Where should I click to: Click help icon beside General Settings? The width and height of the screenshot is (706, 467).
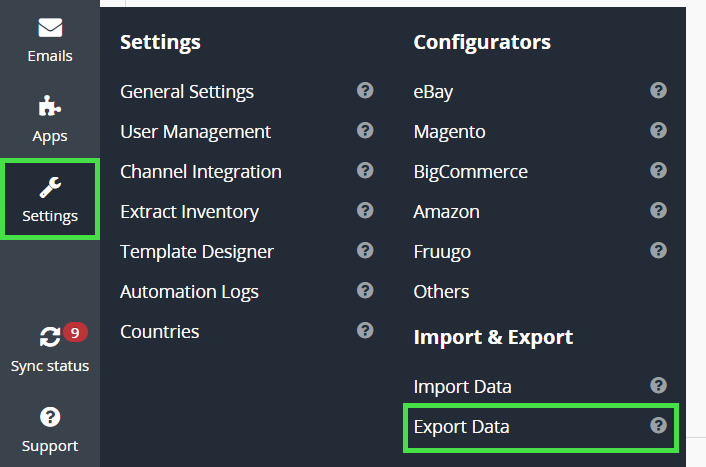pos(365,91)
